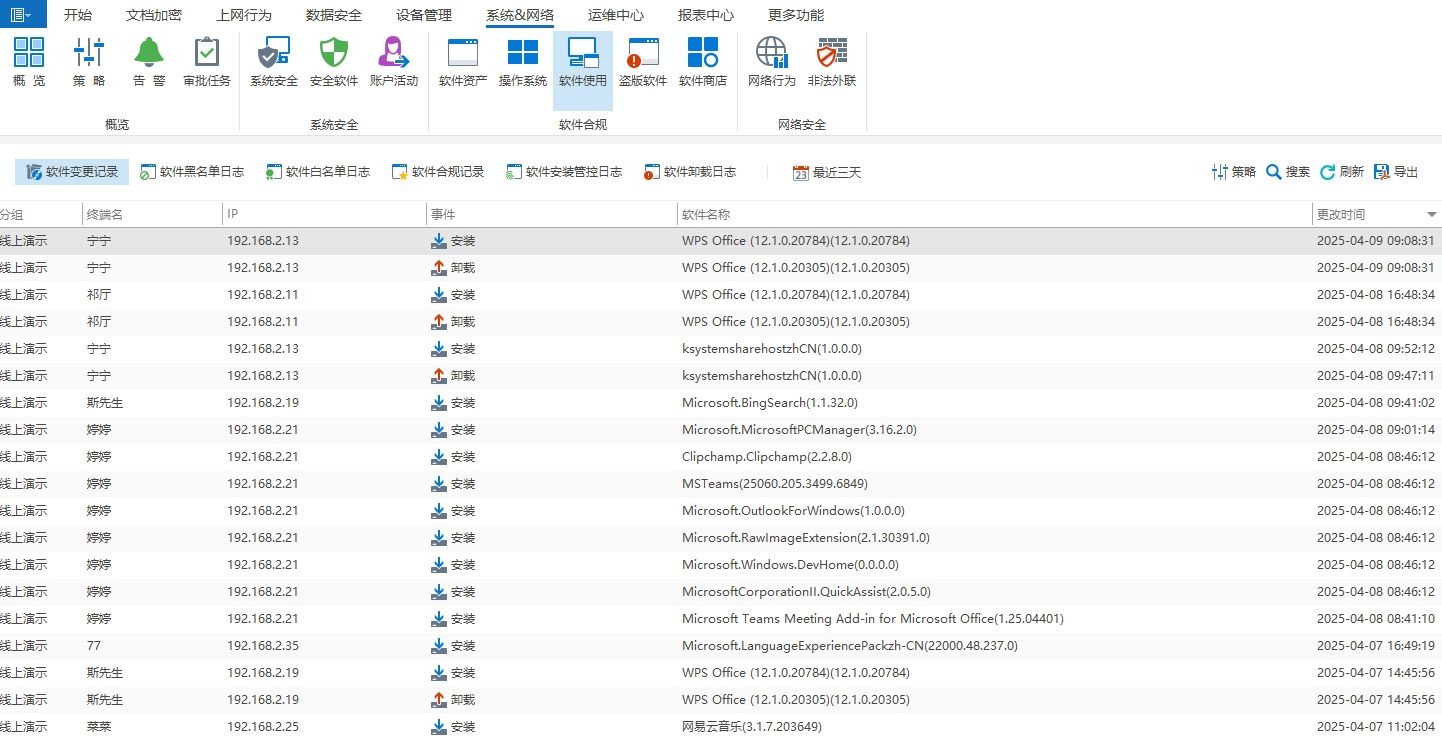Click the timestamp 2025-04-08 09:01:14
This screenshot has width=1442, height=736.
1376,430
